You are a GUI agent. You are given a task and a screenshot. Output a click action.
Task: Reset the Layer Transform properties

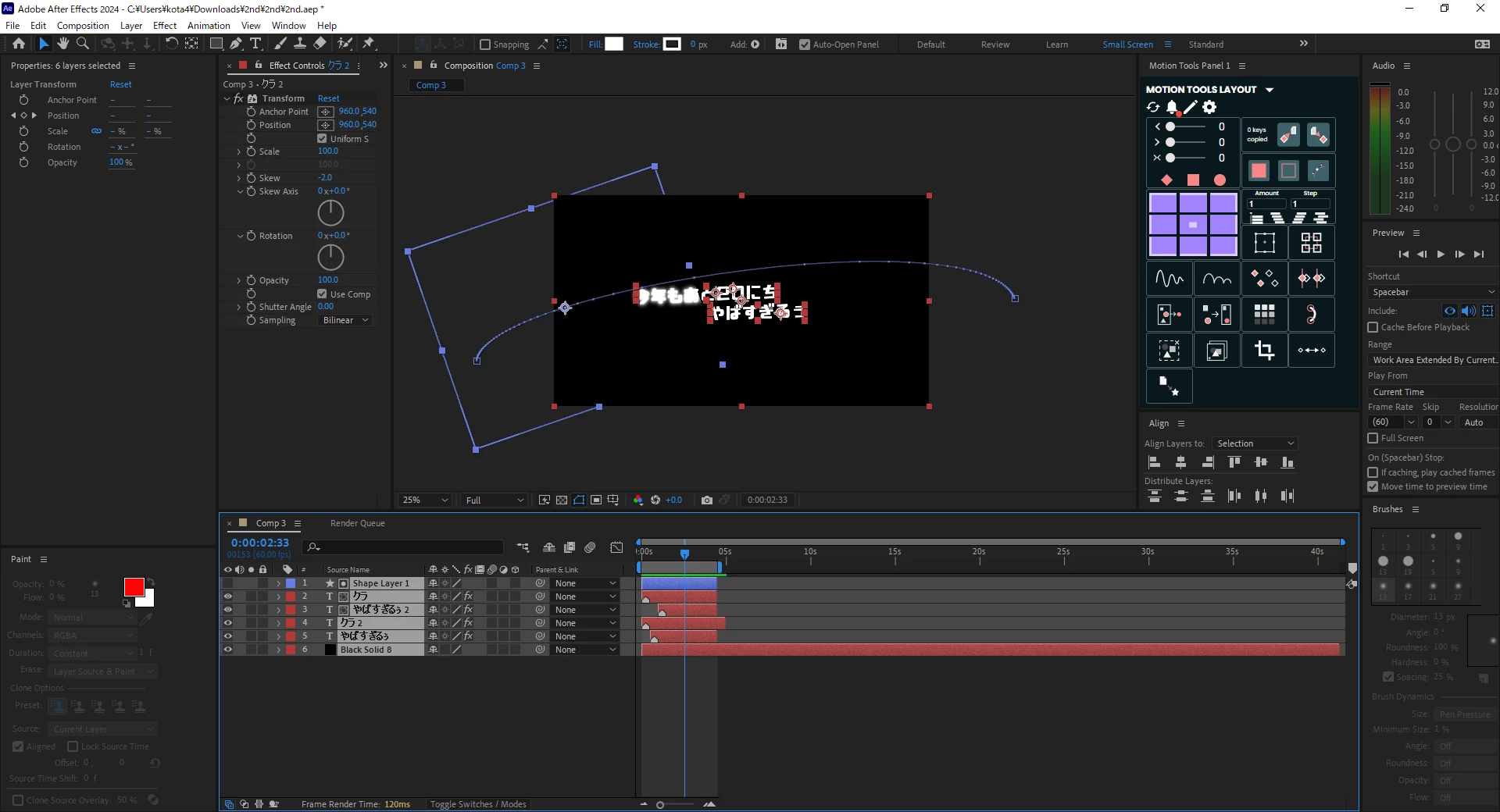tap(120, 84)
